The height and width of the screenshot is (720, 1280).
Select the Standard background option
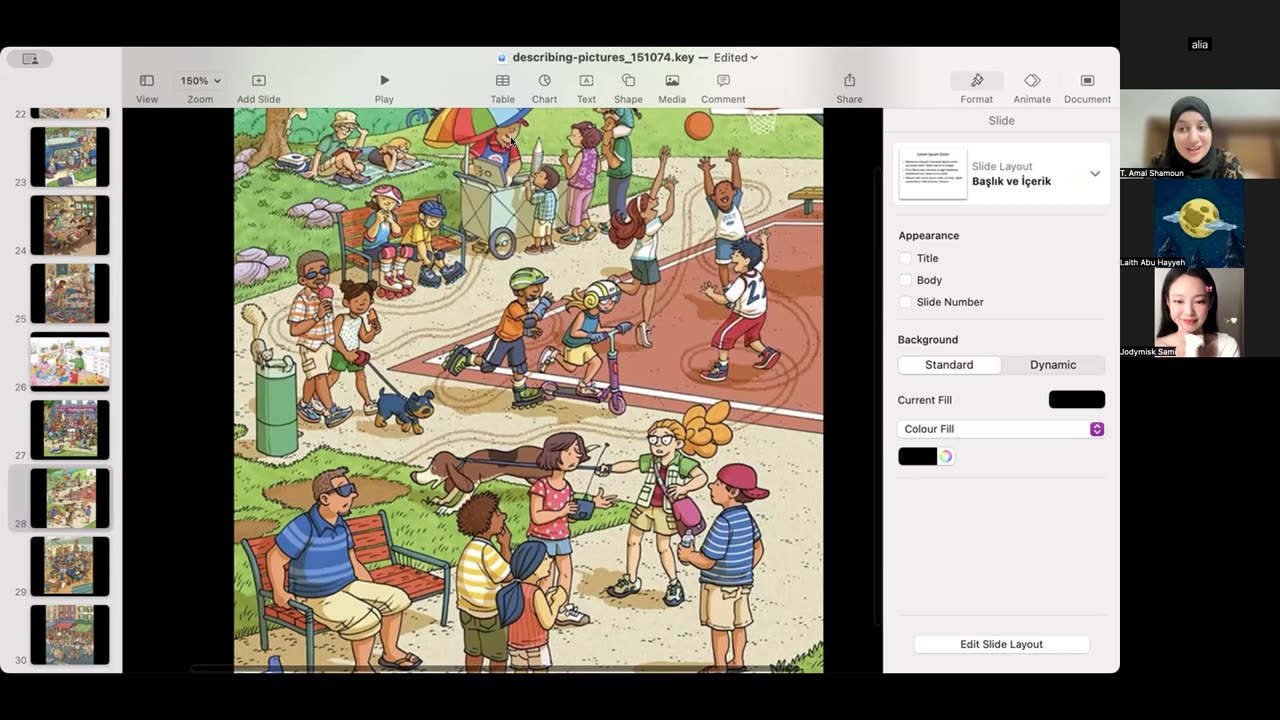[x=949, y=365]
